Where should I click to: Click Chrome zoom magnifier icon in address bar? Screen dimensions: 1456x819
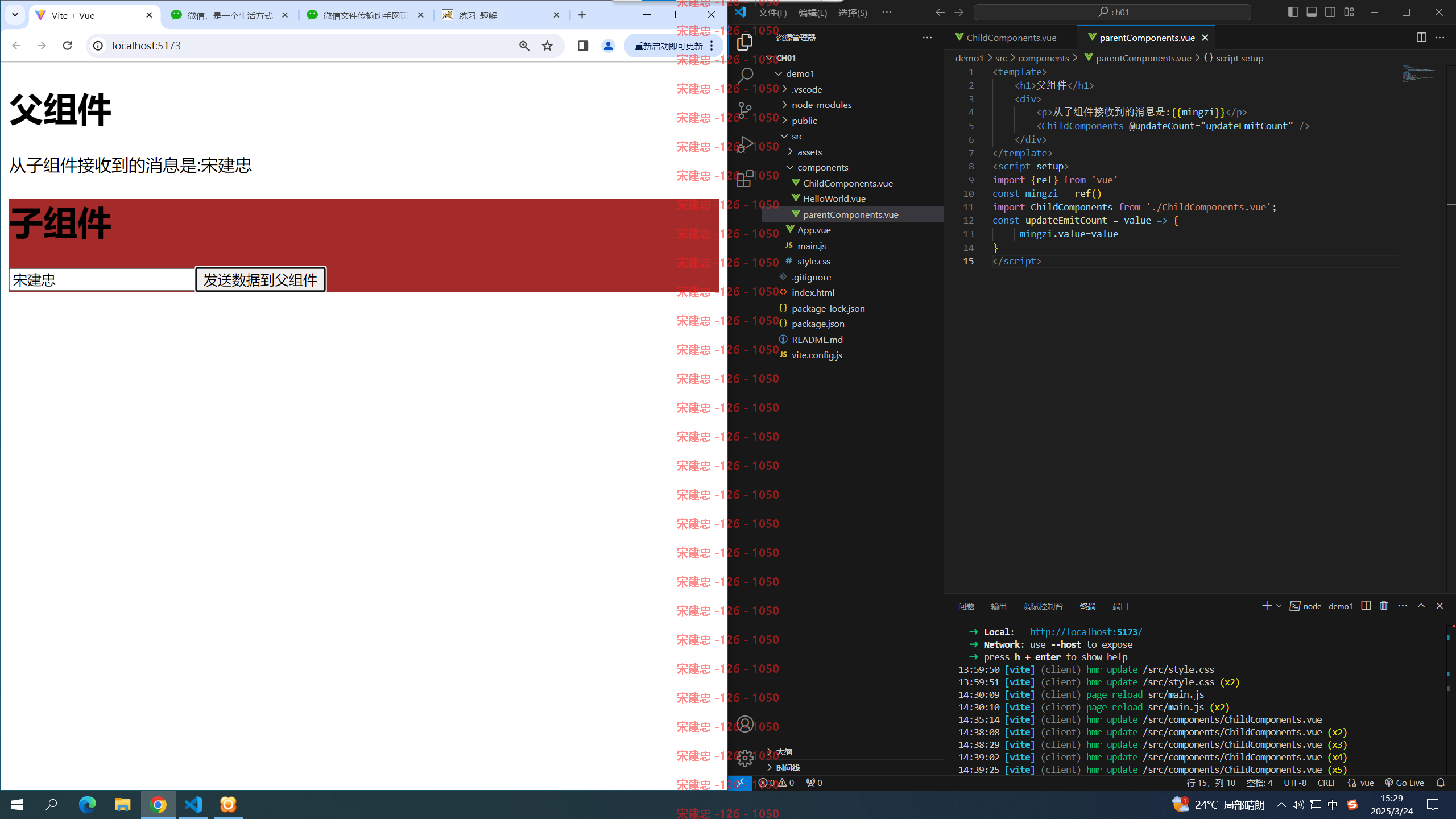pos(524,45)
